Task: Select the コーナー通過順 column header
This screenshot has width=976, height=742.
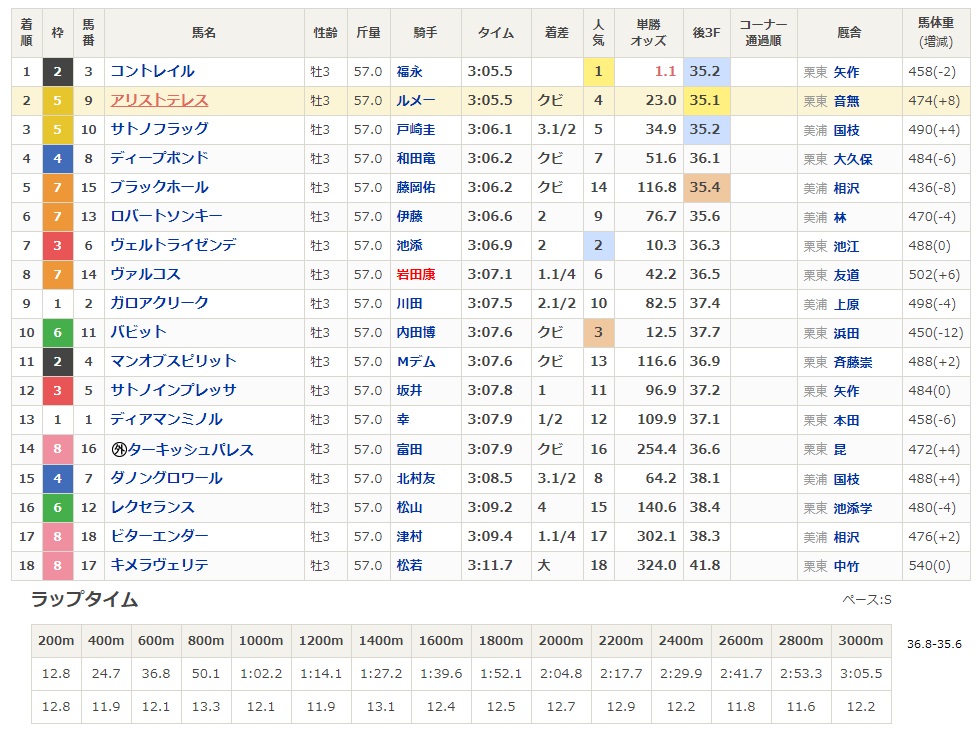Action: [x=763, y=32]
